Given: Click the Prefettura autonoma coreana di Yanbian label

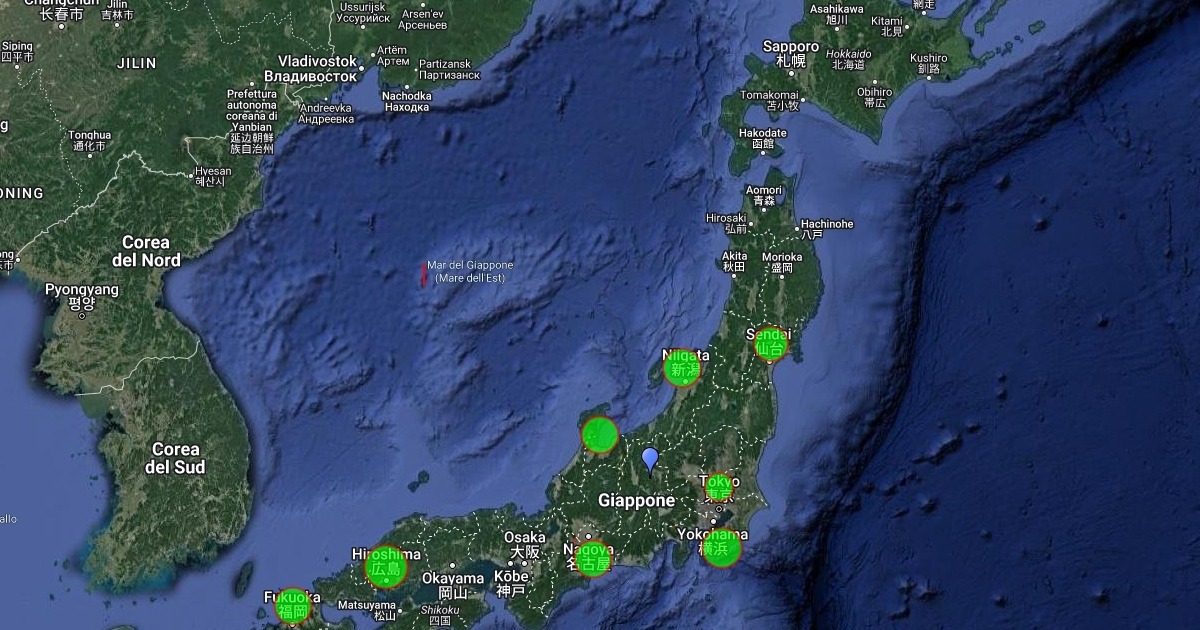Looking at the screenshot, I should point(251,121).
